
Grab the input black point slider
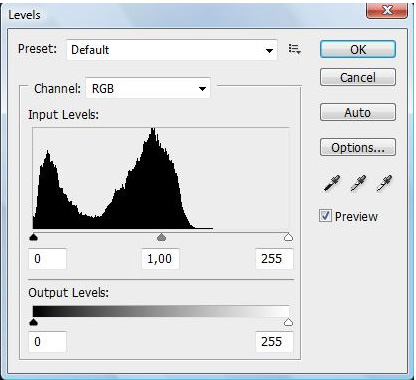(33, 237)
